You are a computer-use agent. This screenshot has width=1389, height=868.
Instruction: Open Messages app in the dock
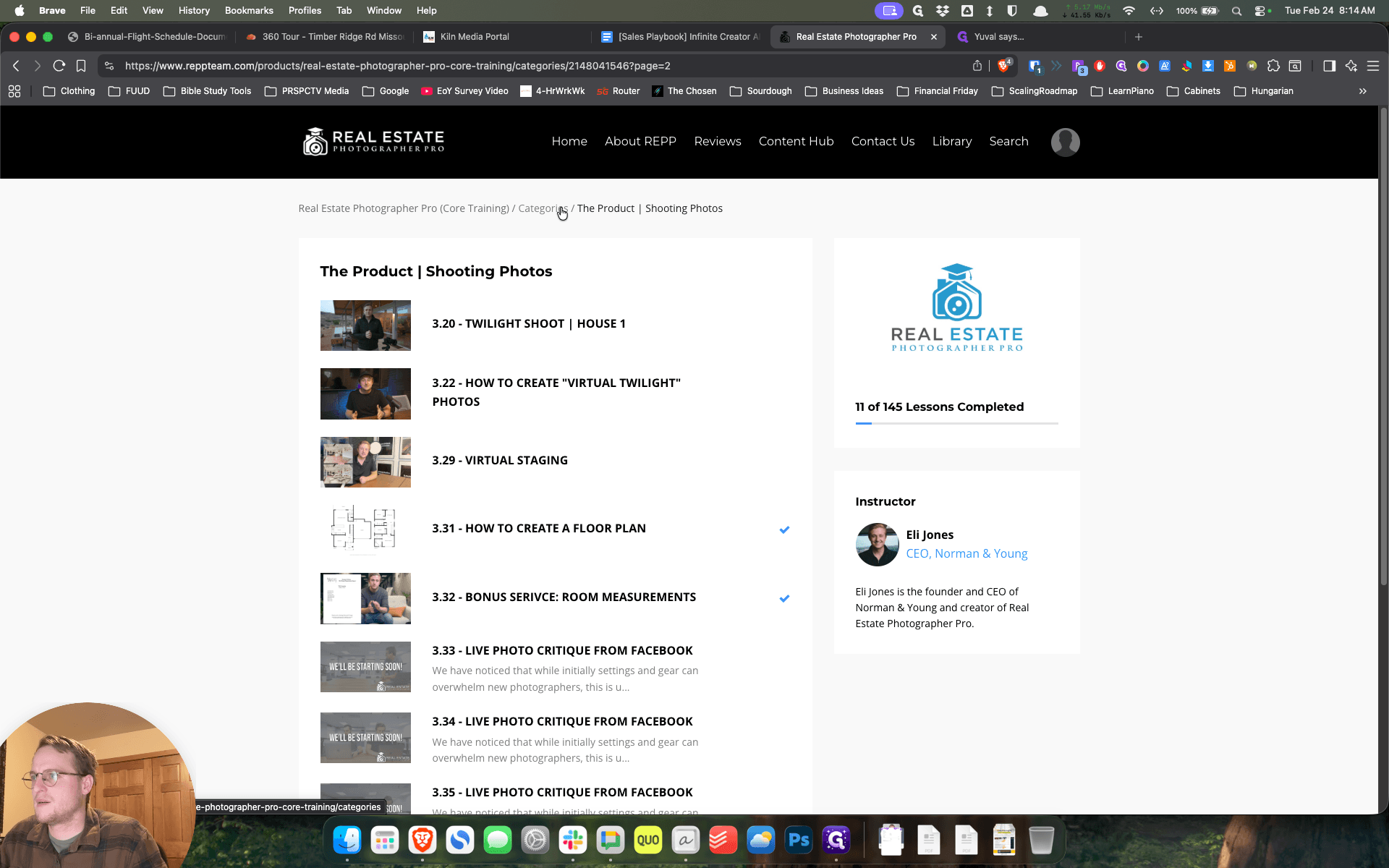(498, 840)
